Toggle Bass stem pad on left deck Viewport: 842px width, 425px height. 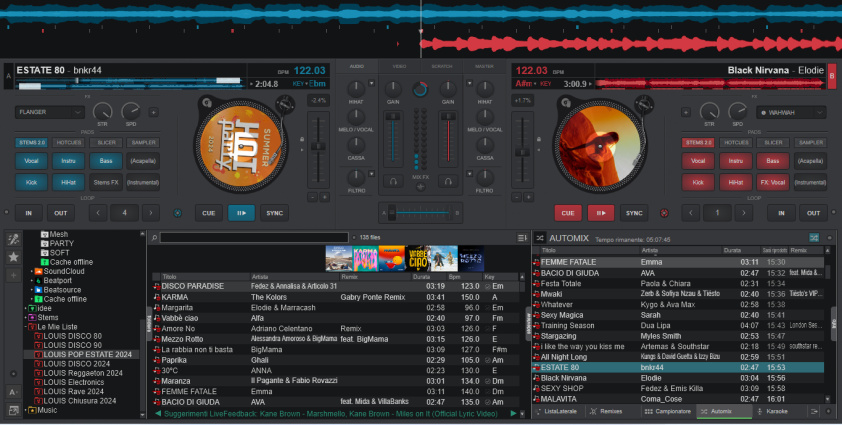[x=106, y=161]
